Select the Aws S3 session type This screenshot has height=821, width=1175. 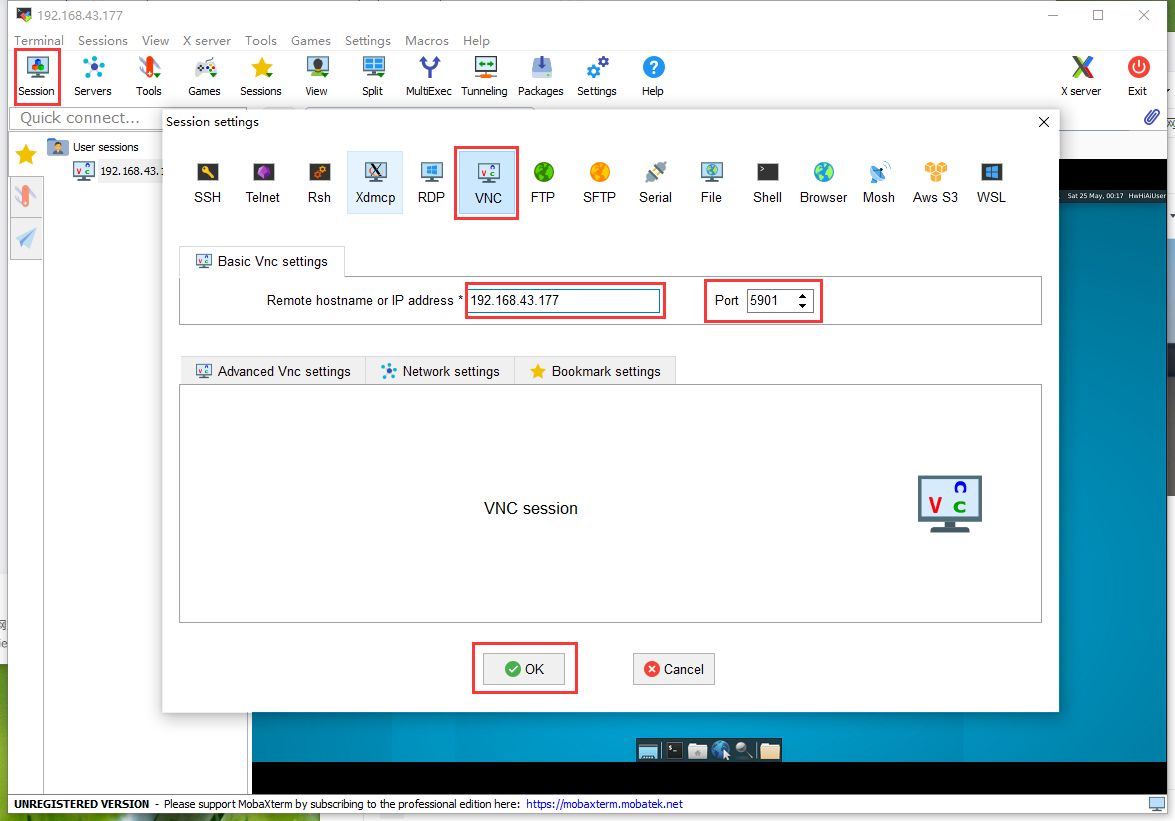[935, 183]
